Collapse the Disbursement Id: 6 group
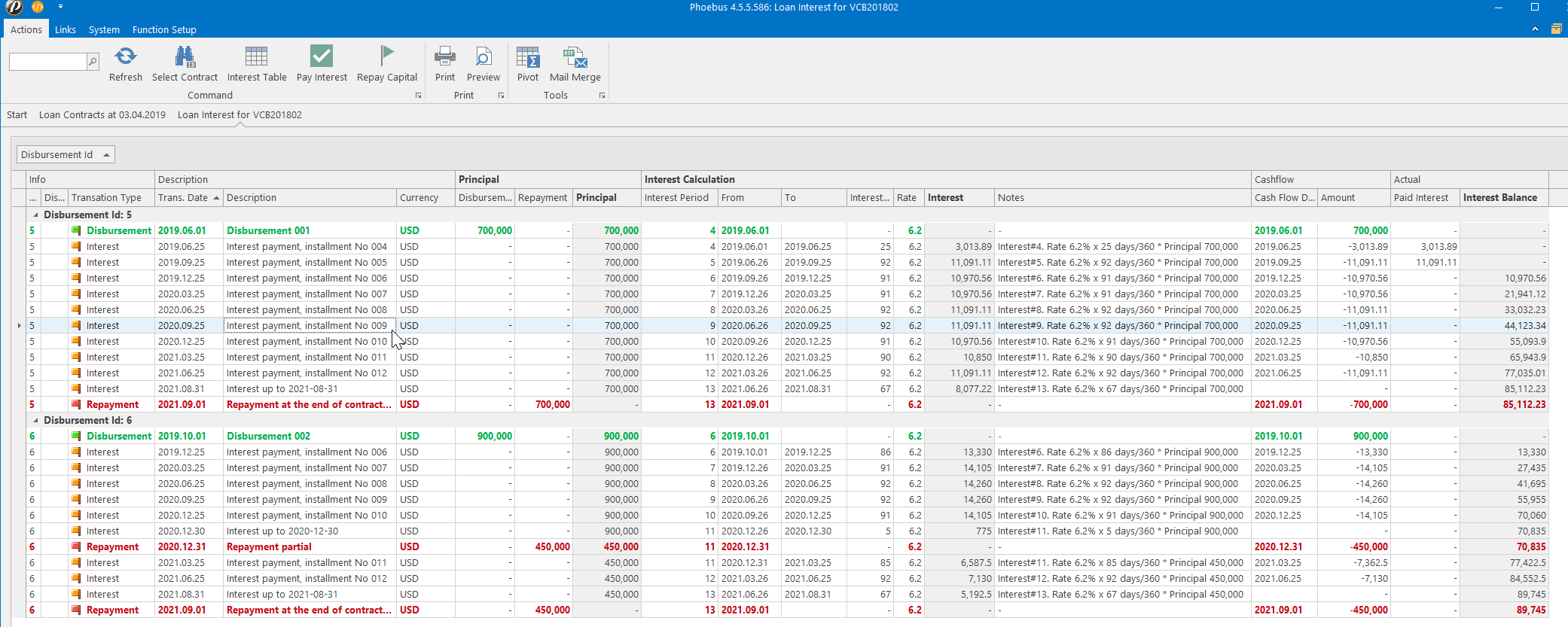The width and height of the screenshot is (1568, 627). (x=35, y=421)
